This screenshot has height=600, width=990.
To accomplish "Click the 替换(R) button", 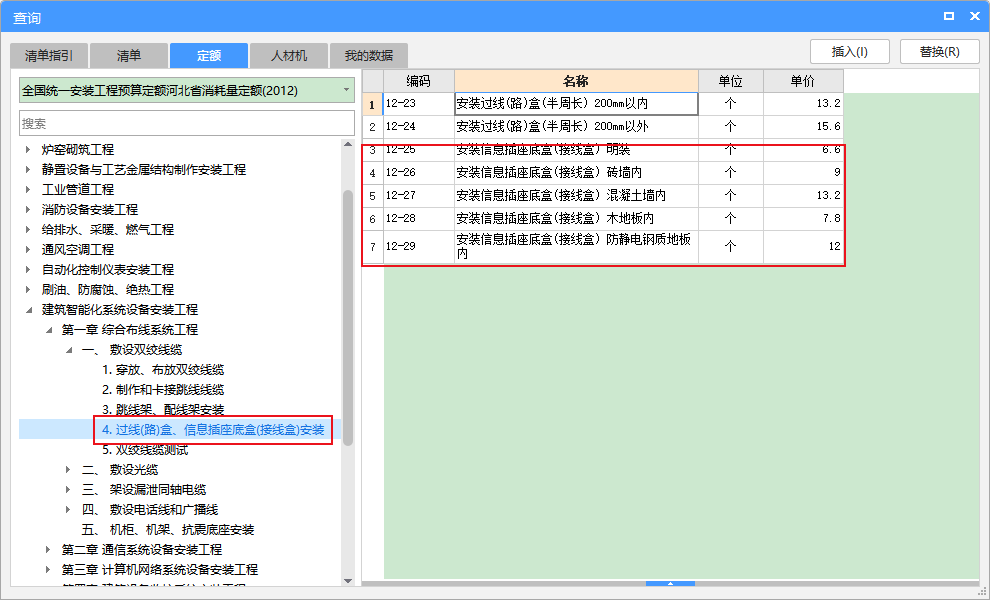I will (939, 52).
